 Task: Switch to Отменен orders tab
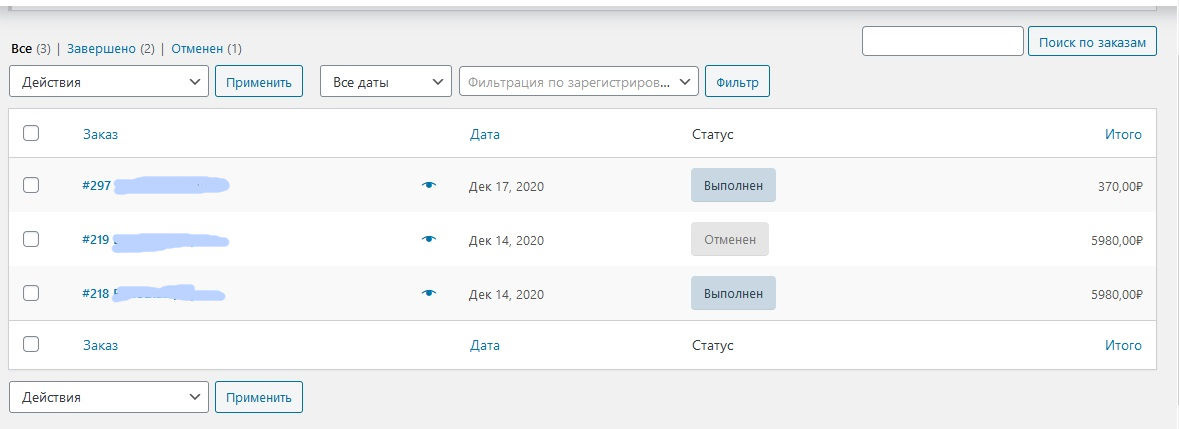pos(196,48)
